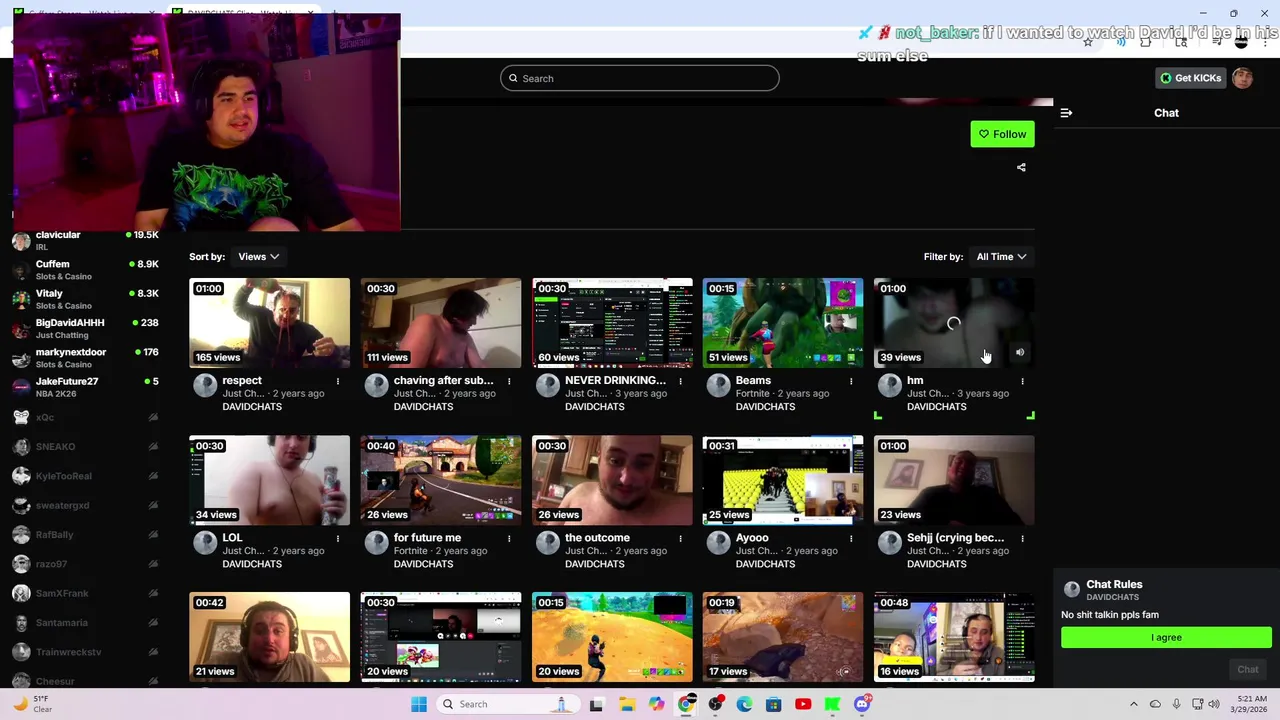
Task: Open DAVIDCHATS link under 'the outcome' clip
Action: click(594, 564)
